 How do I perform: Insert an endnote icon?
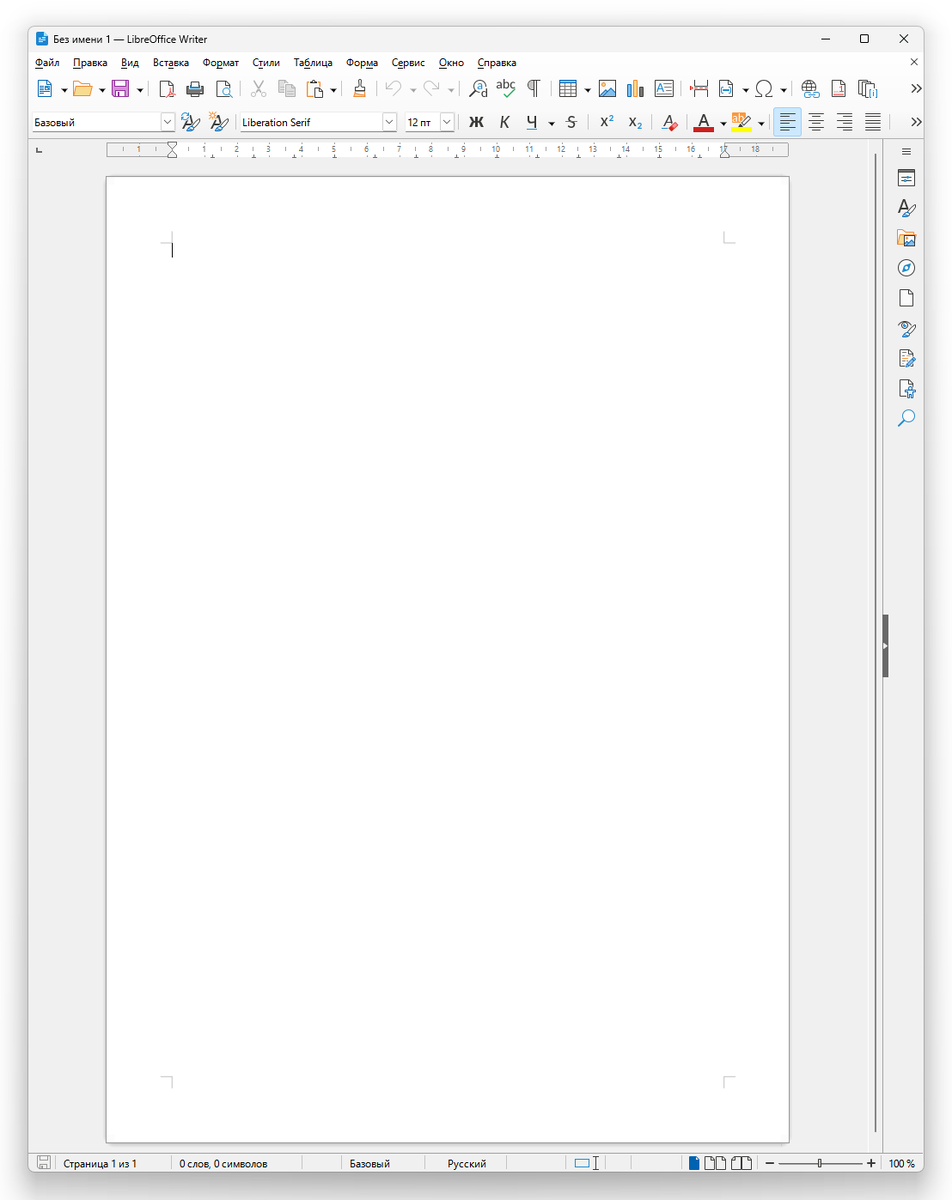867,89
